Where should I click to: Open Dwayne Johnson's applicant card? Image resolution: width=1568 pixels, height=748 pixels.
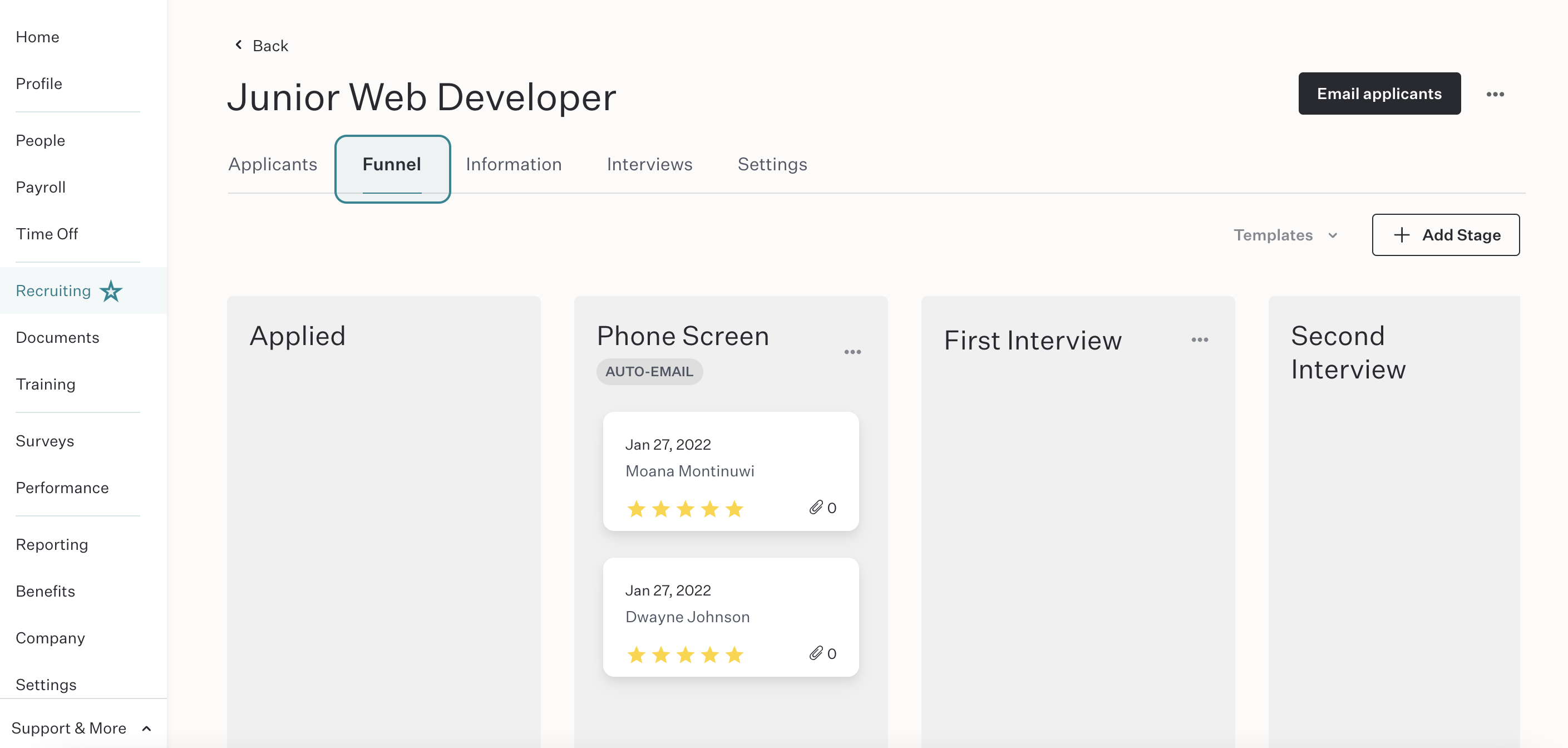(731, 617)
